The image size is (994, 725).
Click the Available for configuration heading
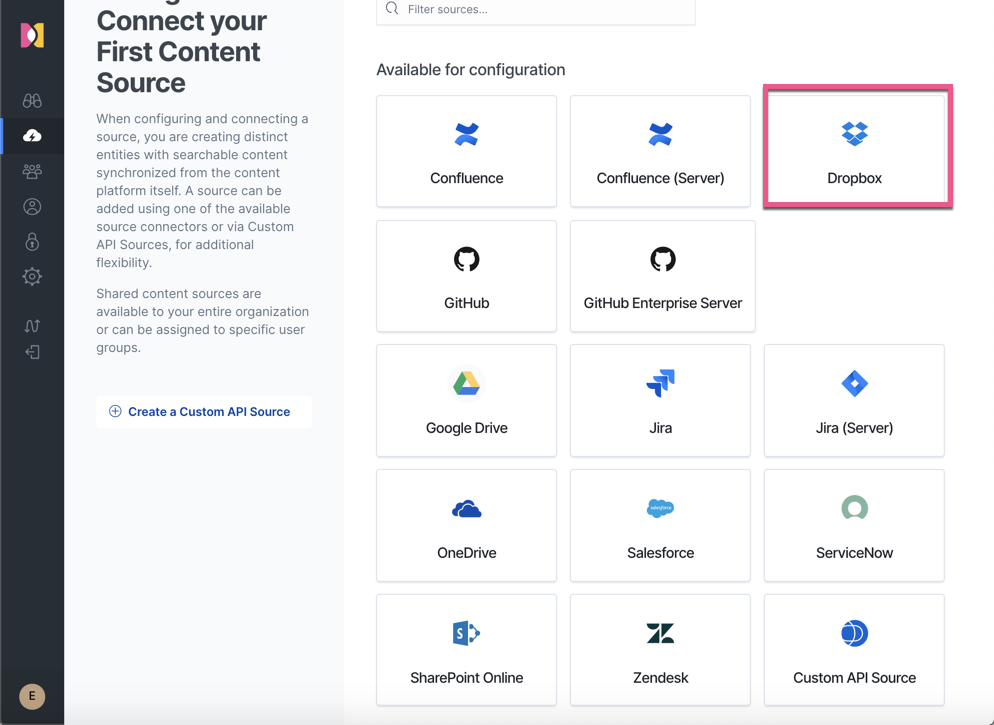point(470,70)
